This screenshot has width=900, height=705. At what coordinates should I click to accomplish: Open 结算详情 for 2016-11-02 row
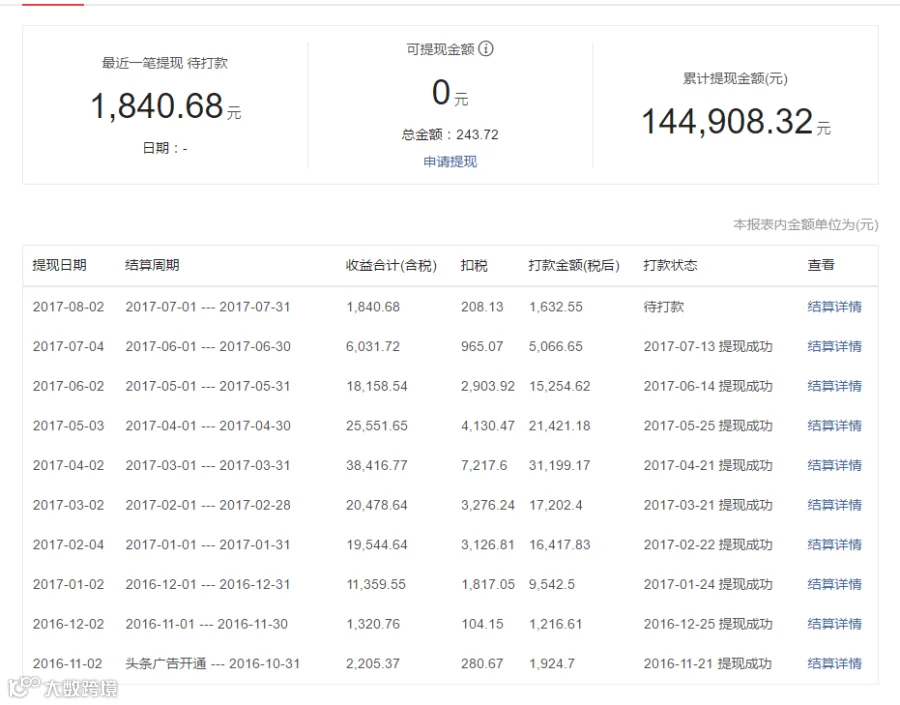(834, 664)
